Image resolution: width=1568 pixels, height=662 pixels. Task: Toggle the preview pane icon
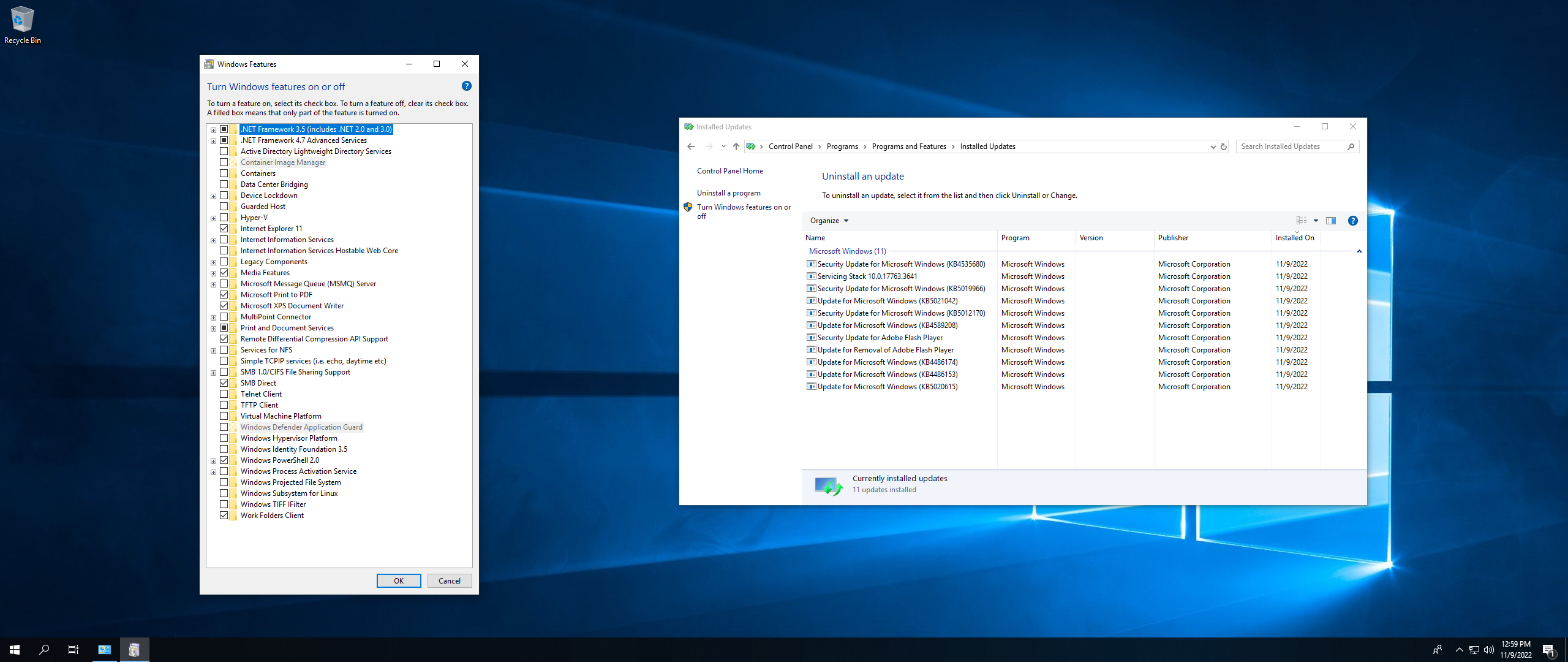[1331, 221]
